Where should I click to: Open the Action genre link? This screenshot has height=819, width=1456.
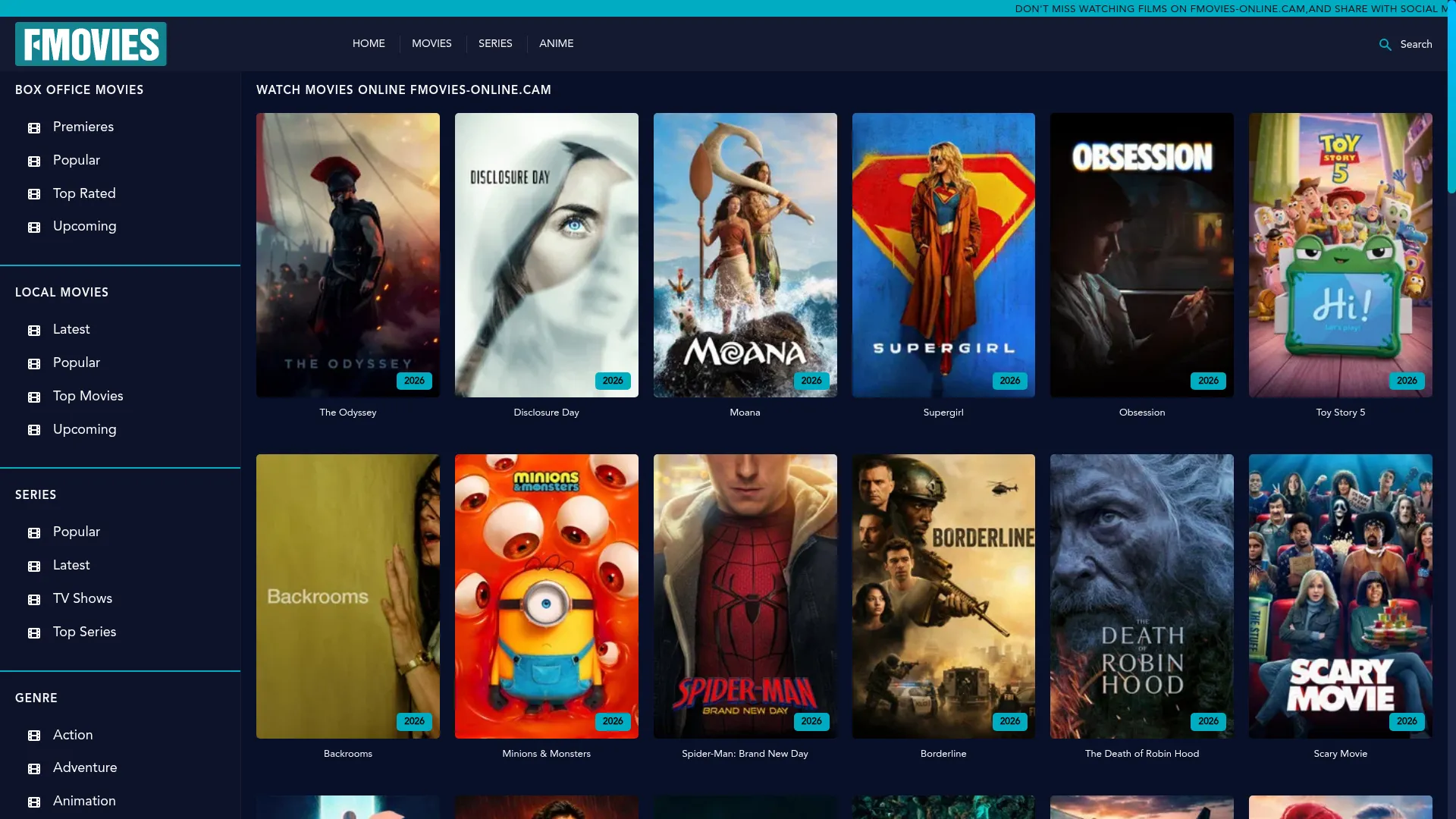coord(73,735)
